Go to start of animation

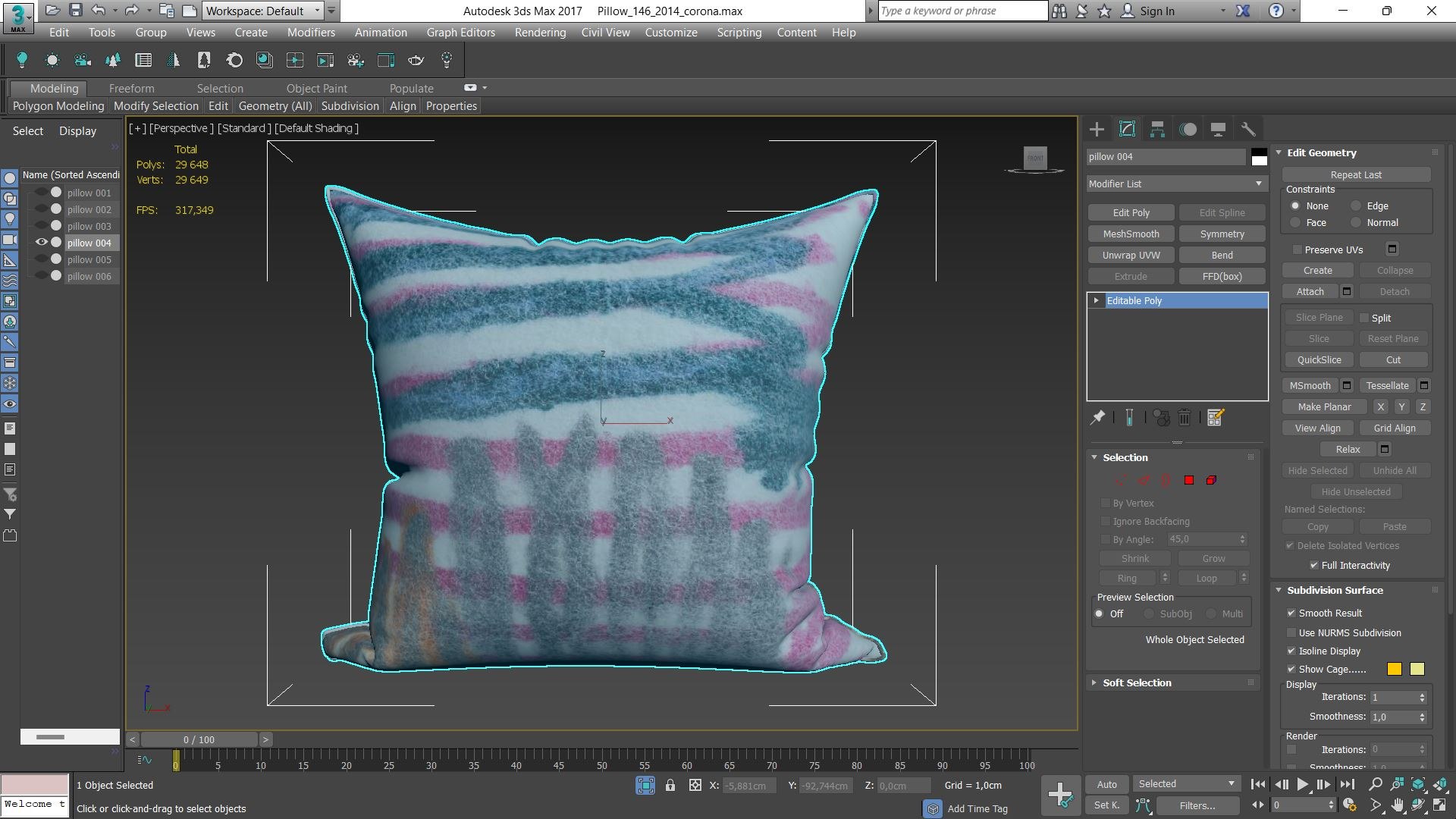1258,785
